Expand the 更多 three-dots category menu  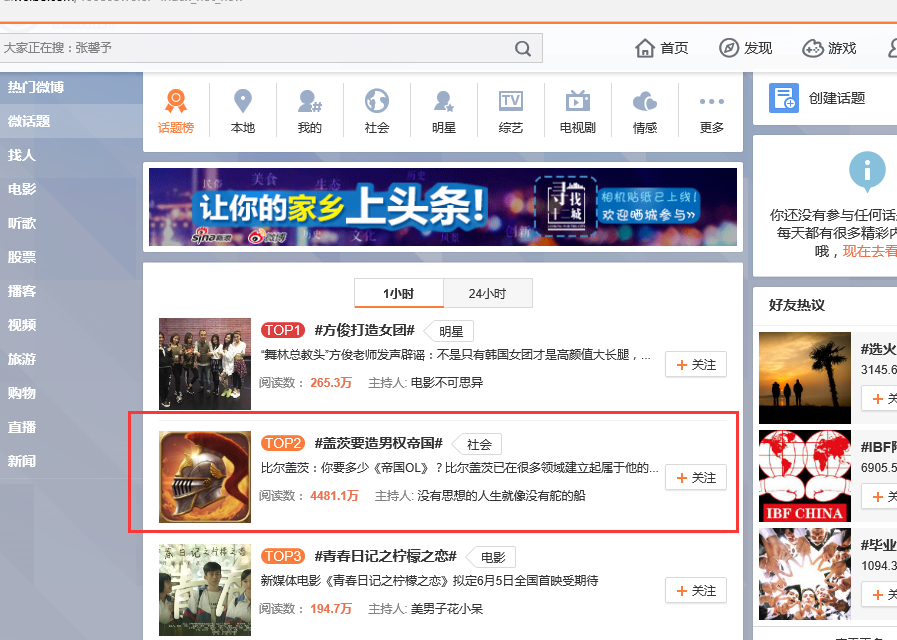[x=712, y=101]
